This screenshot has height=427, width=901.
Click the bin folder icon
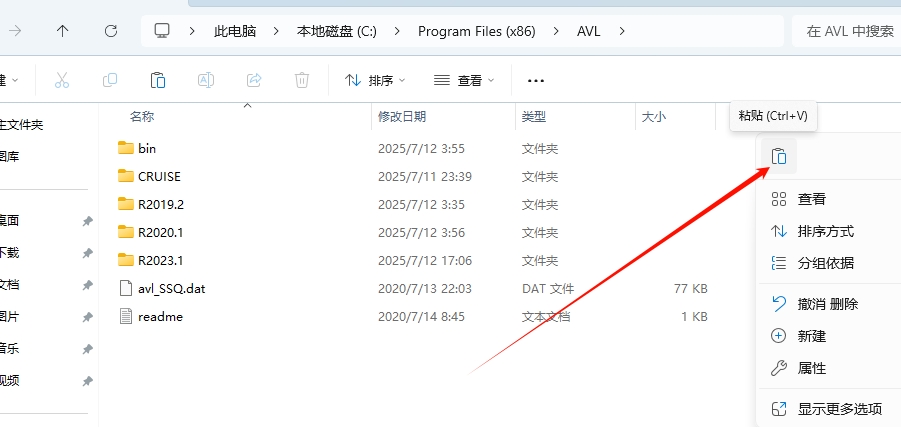[126, 148]
